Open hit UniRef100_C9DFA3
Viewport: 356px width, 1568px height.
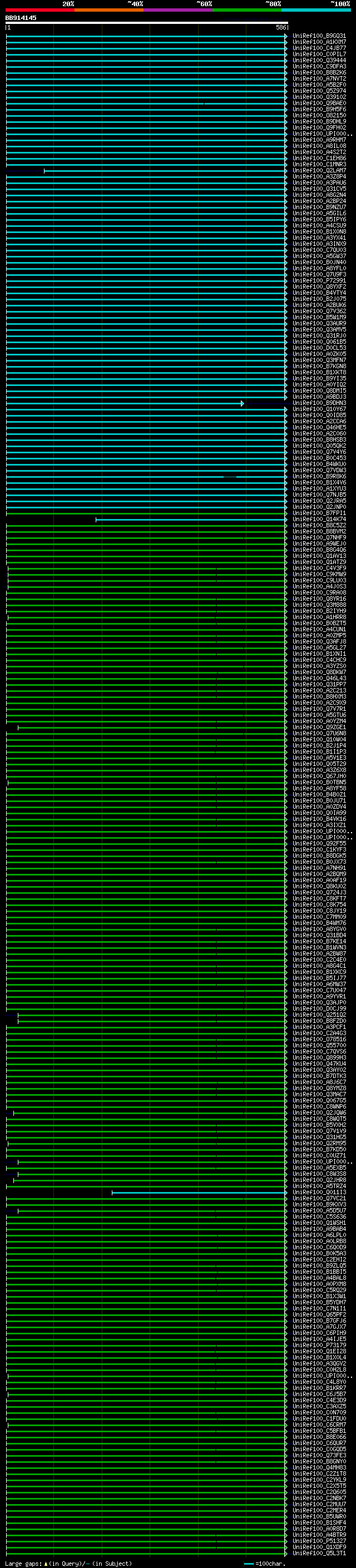(x=319, y=66)
